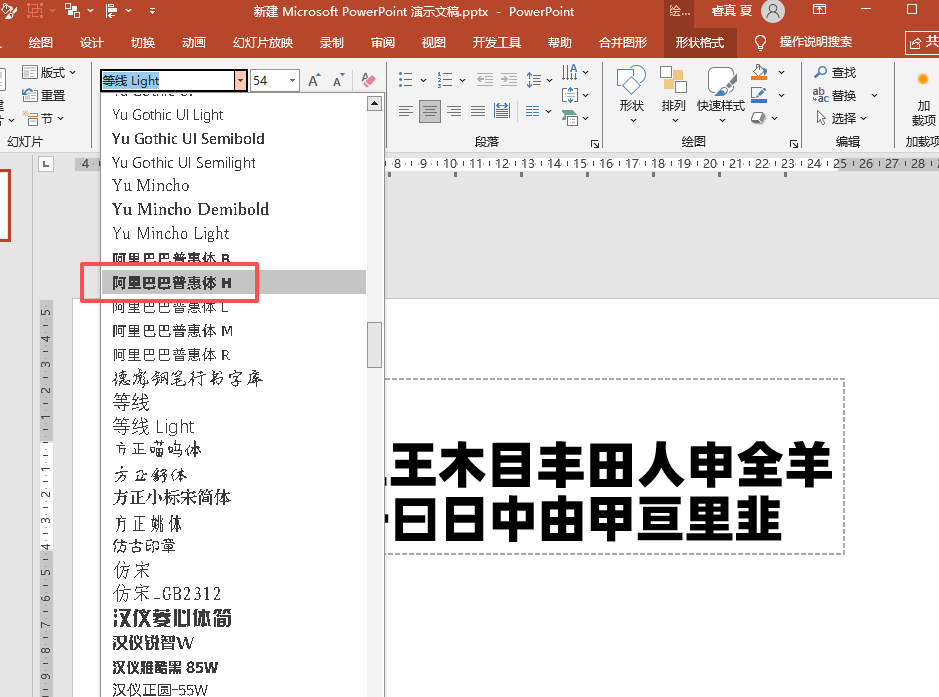Click the font list scroll-up arrow

[x=374, y=104]
